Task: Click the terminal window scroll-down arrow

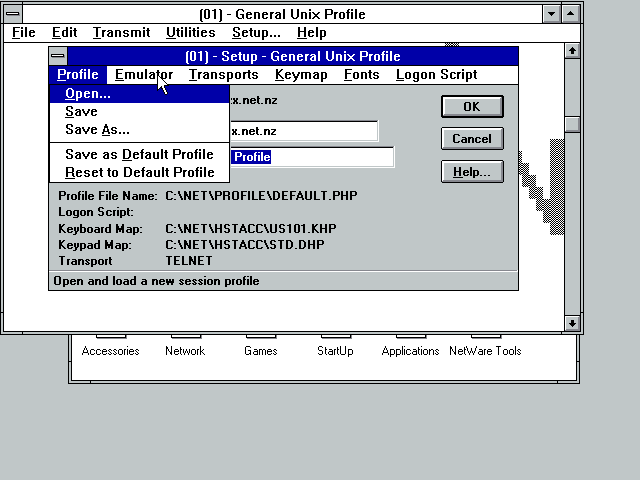Action: 572,323
